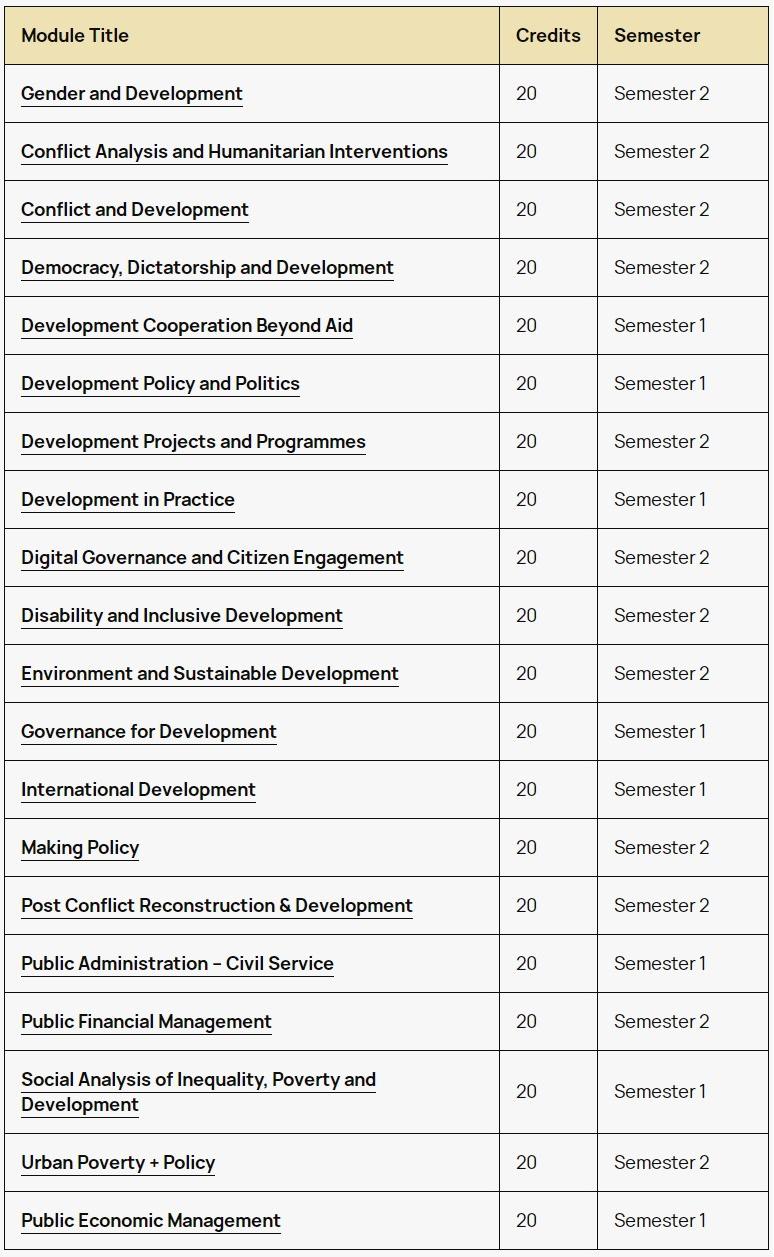Click the Development Policy and Politics link
The height and width of the screenshot is (1257, 774).
click(160, 384)
